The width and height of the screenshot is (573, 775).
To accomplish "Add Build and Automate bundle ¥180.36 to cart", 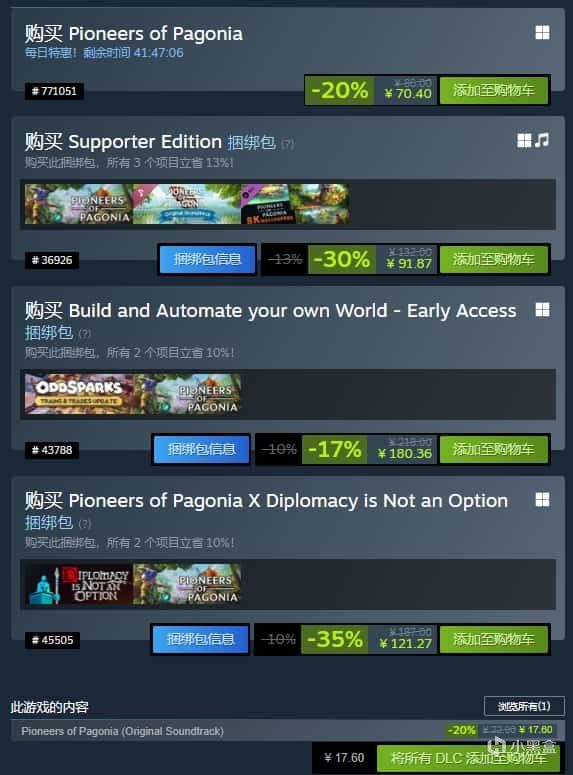I will point(494,449).
